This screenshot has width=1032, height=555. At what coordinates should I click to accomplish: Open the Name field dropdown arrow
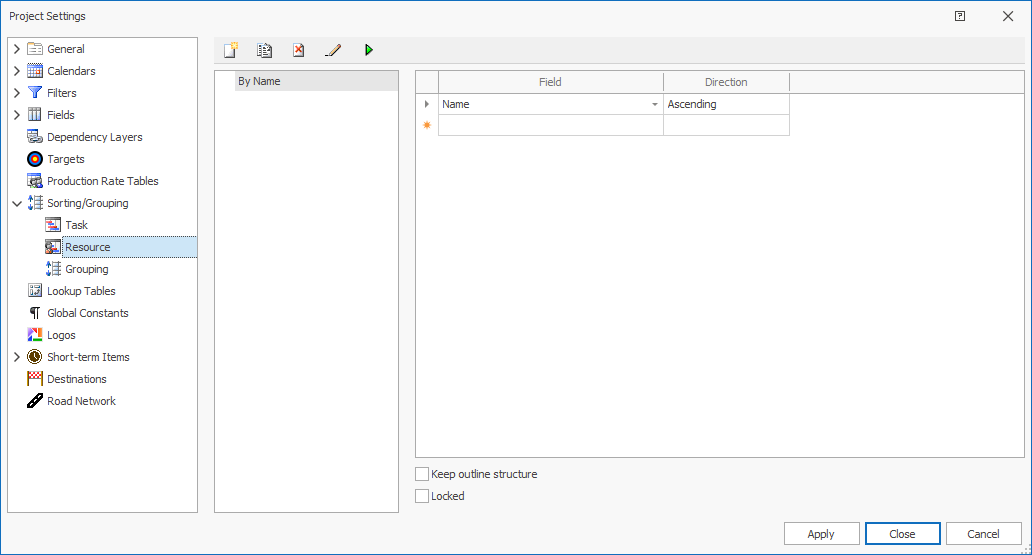pos(655,104)
